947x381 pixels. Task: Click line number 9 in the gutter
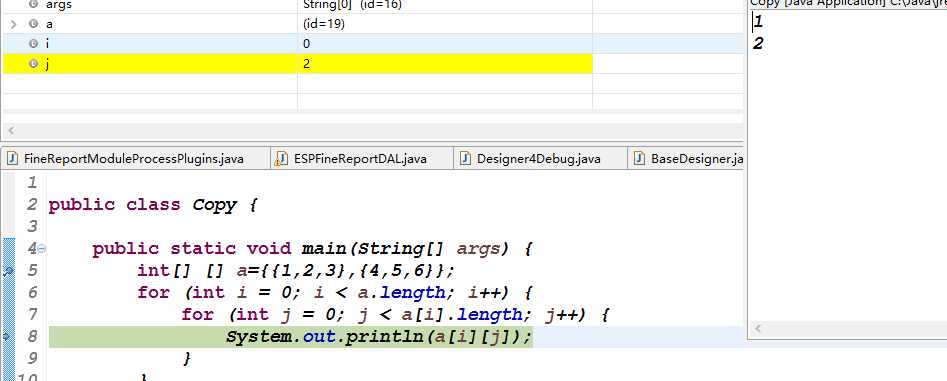(x=32, y=359)
